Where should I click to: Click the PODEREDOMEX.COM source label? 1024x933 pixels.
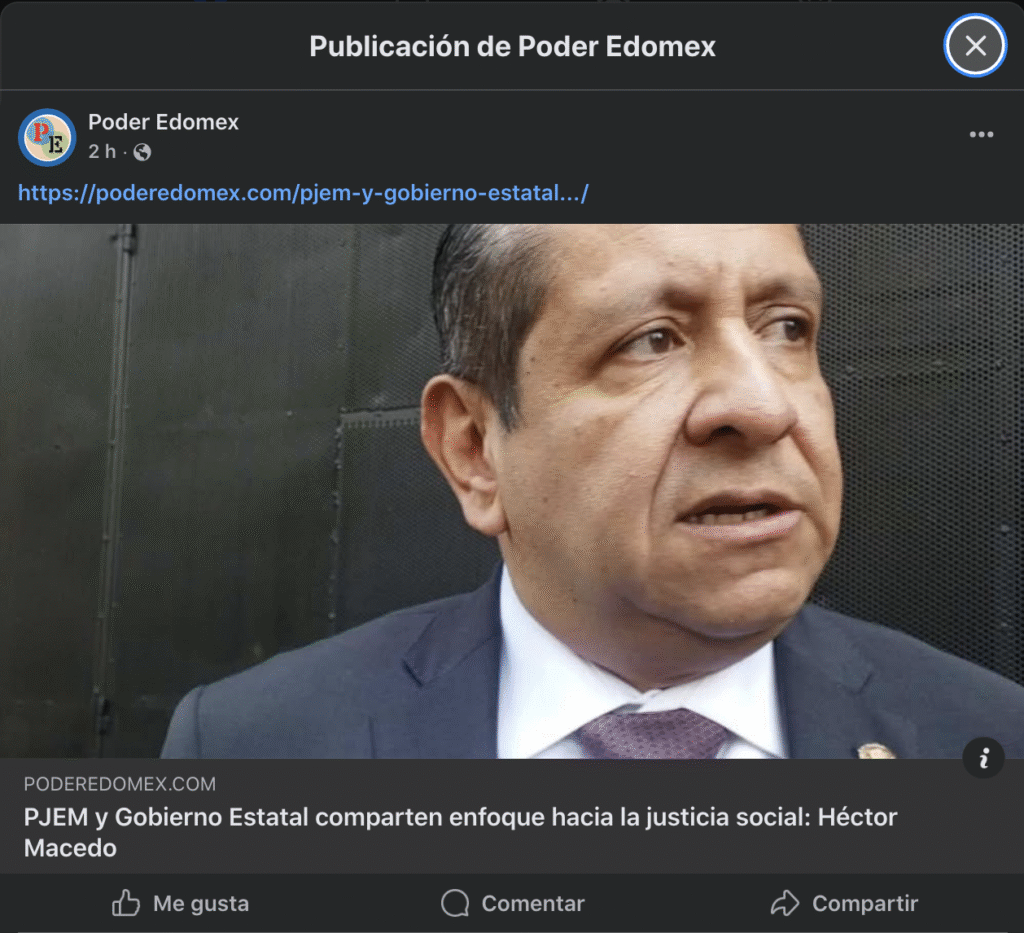pos(120,784)
